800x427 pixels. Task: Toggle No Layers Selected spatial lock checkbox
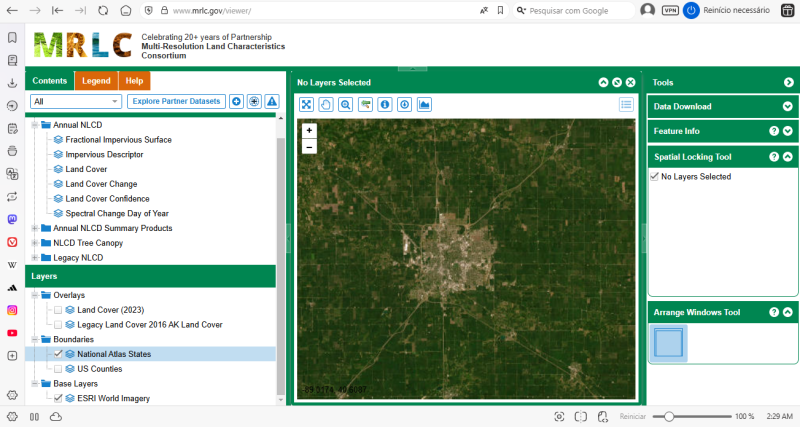click(x=655, y=177)
